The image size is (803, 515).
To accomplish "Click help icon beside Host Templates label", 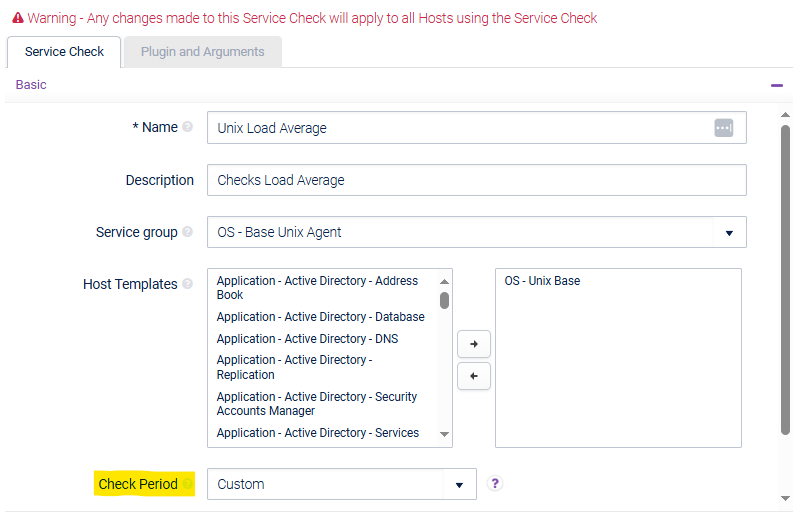I will 188,284.
